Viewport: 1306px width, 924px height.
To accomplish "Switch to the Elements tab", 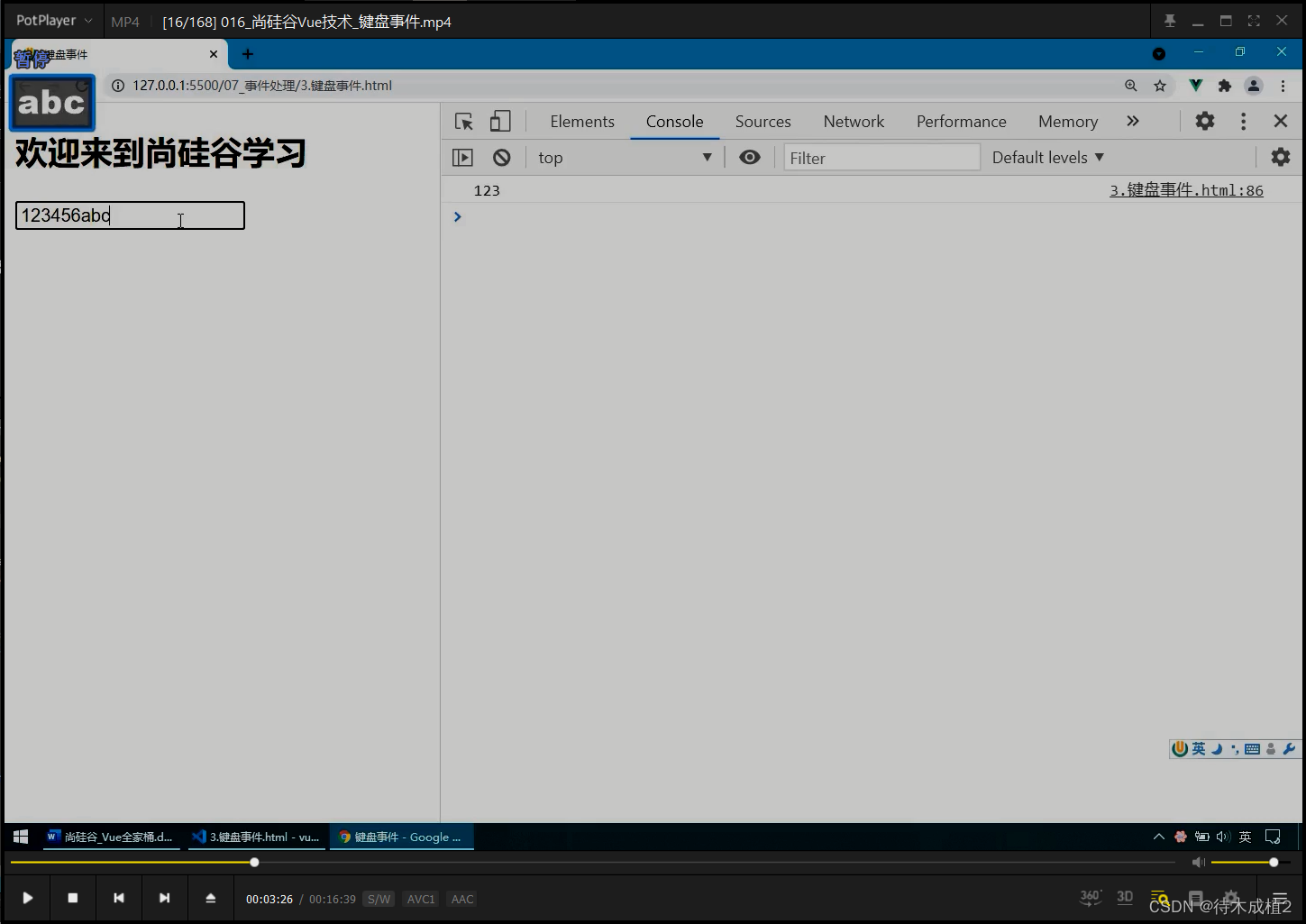I will [582, 122].
